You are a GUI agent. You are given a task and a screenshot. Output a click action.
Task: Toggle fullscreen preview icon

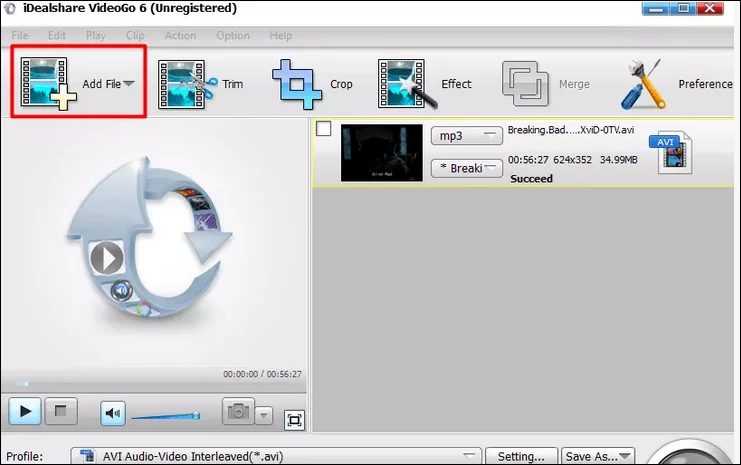[294, 419]
